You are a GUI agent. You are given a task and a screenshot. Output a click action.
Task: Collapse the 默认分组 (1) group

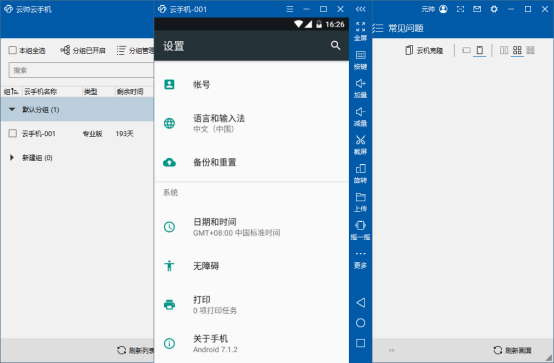(12, 110)
